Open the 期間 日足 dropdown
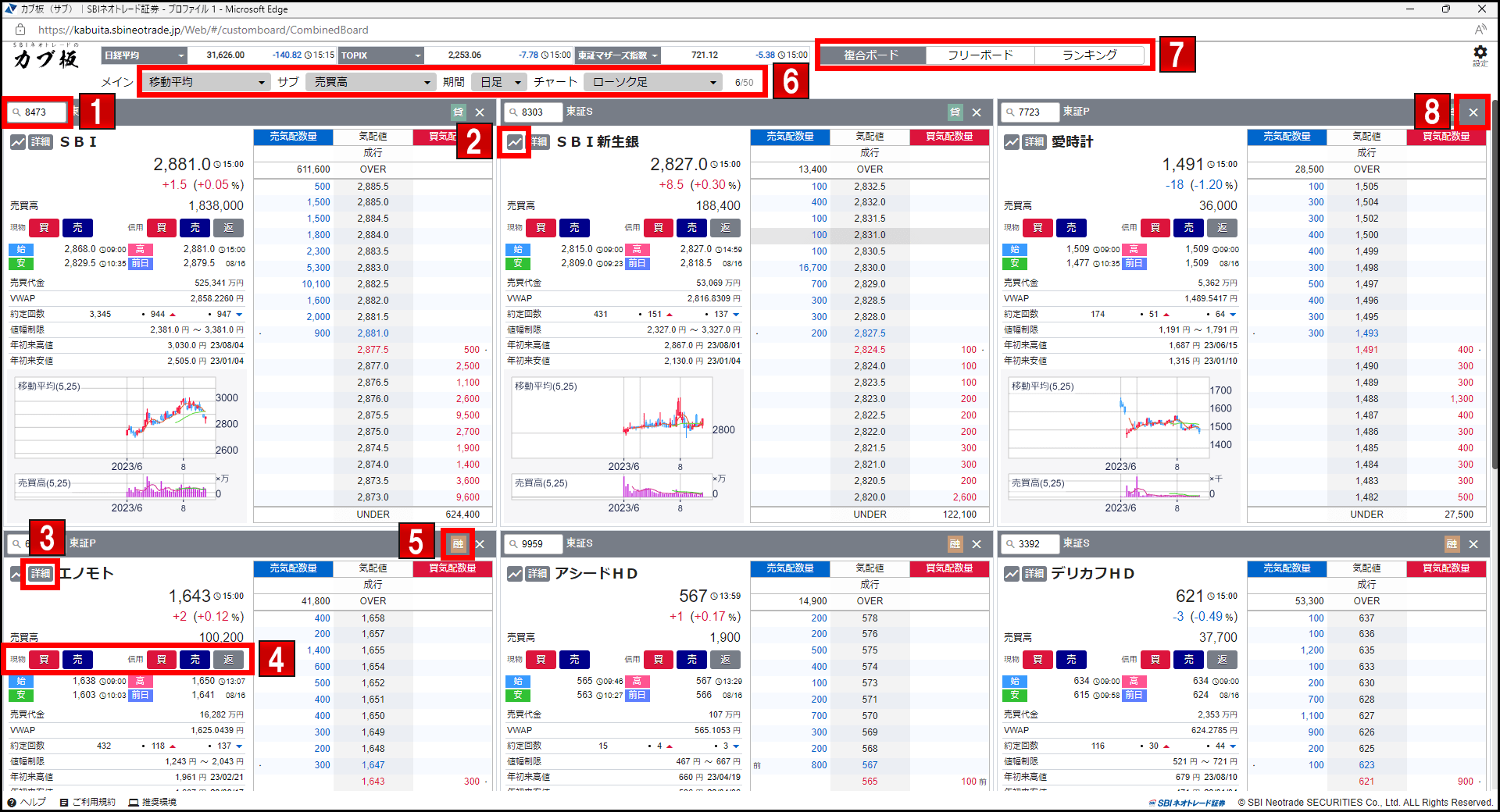Screen dimensions: 1500x812 (x=499, y=82)
